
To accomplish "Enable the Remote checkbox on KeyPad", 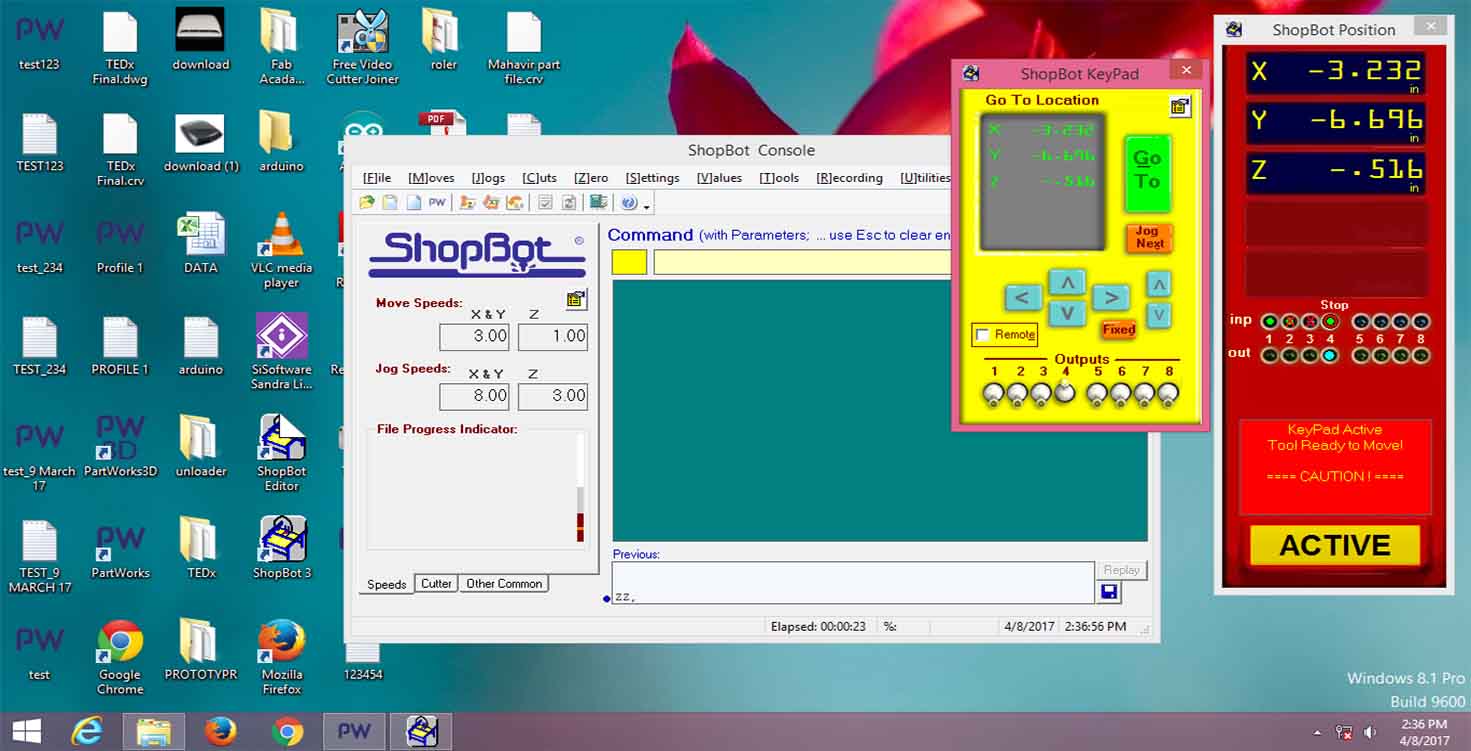I will point(983,335).
